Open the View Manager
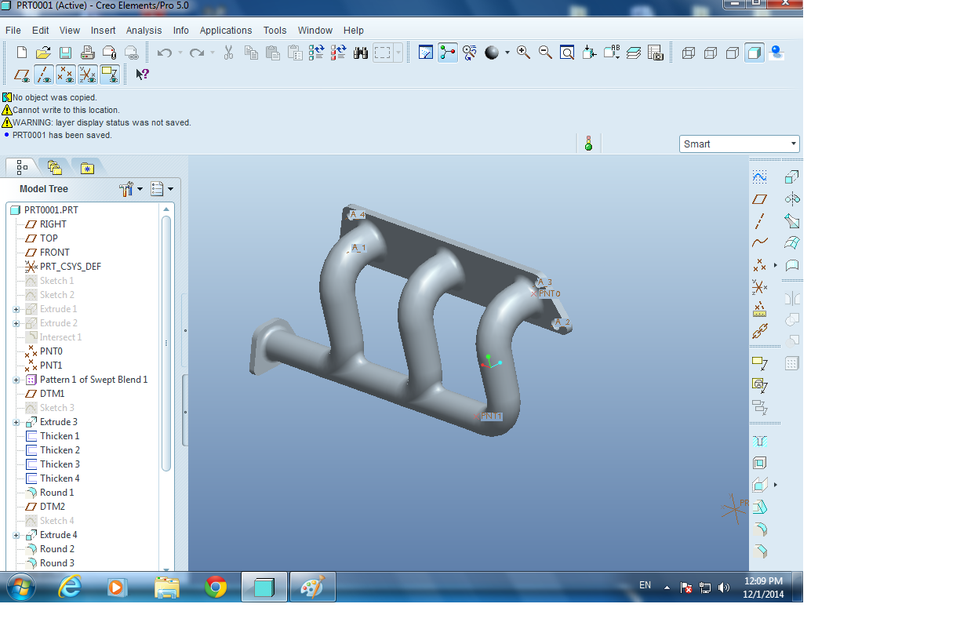Viewport: 960px width, 633px height. point(656,52)
